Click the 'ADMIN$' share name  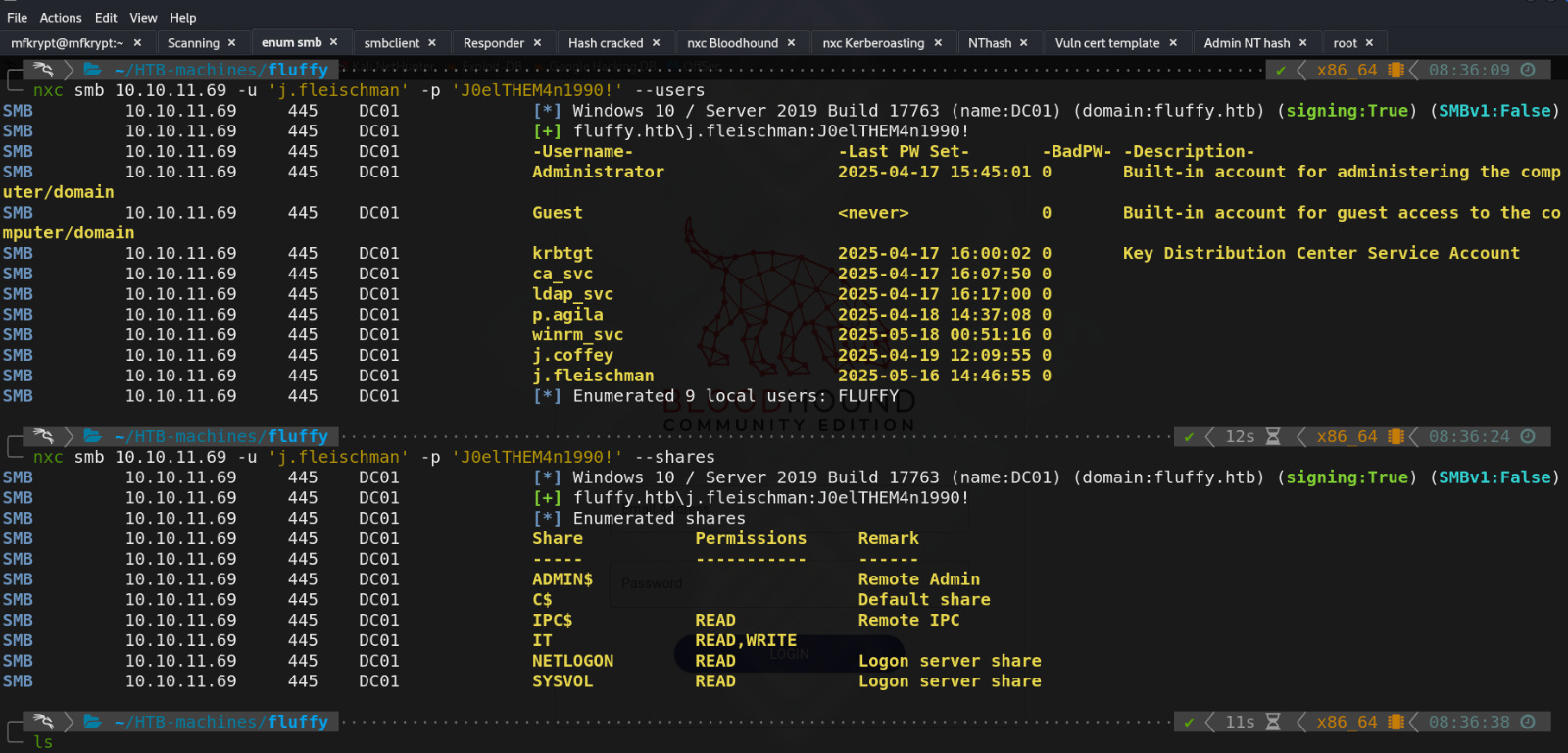[x=563, y=579]
